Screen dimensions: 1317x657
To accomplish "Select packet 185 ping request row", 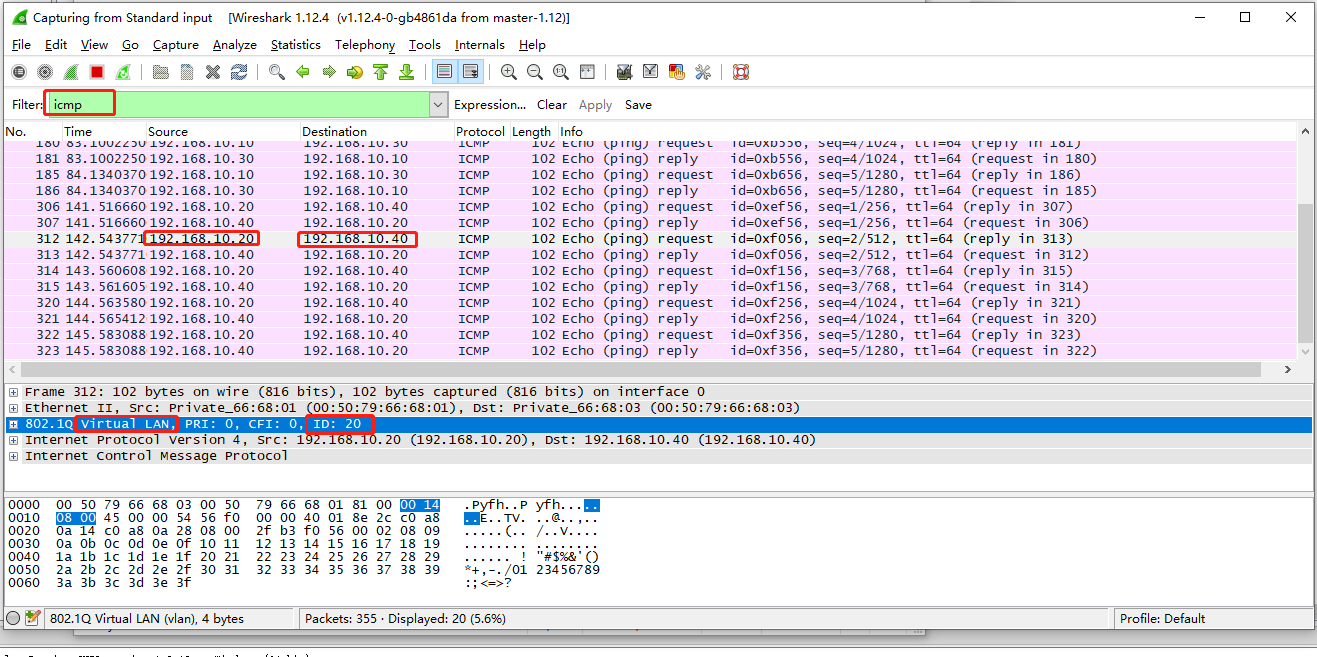I will [x=650, y=174].
